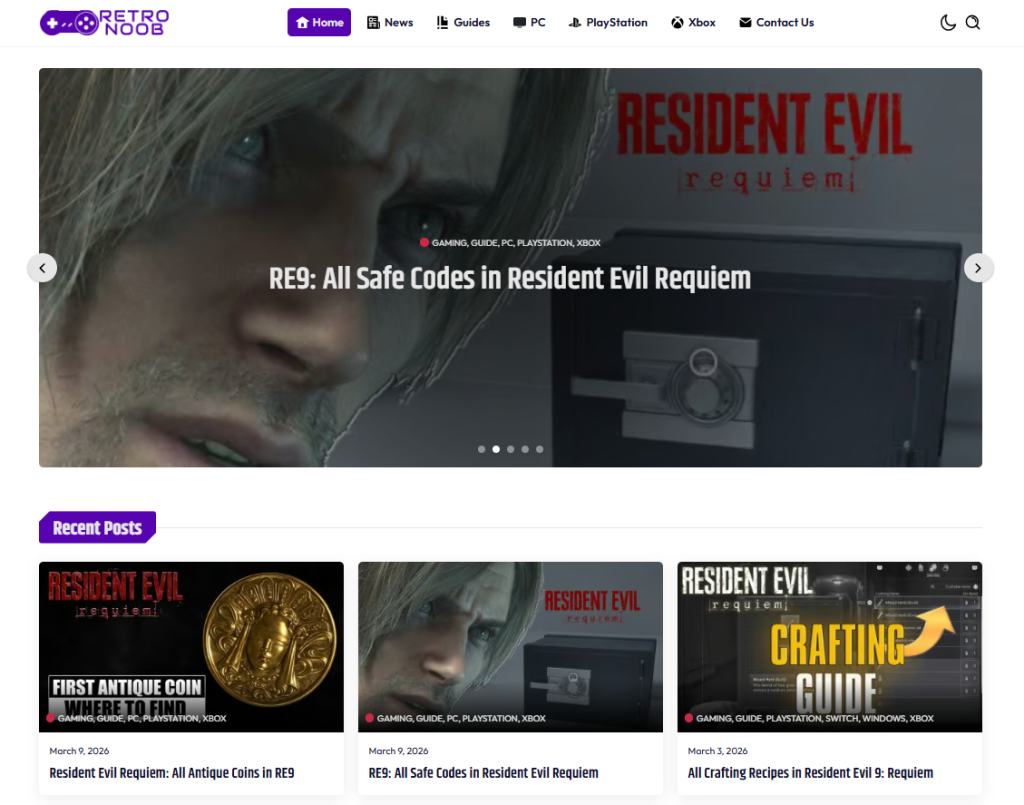Open the Contact Us page
Screen dimensions: 1024x805
coord(776,22)
